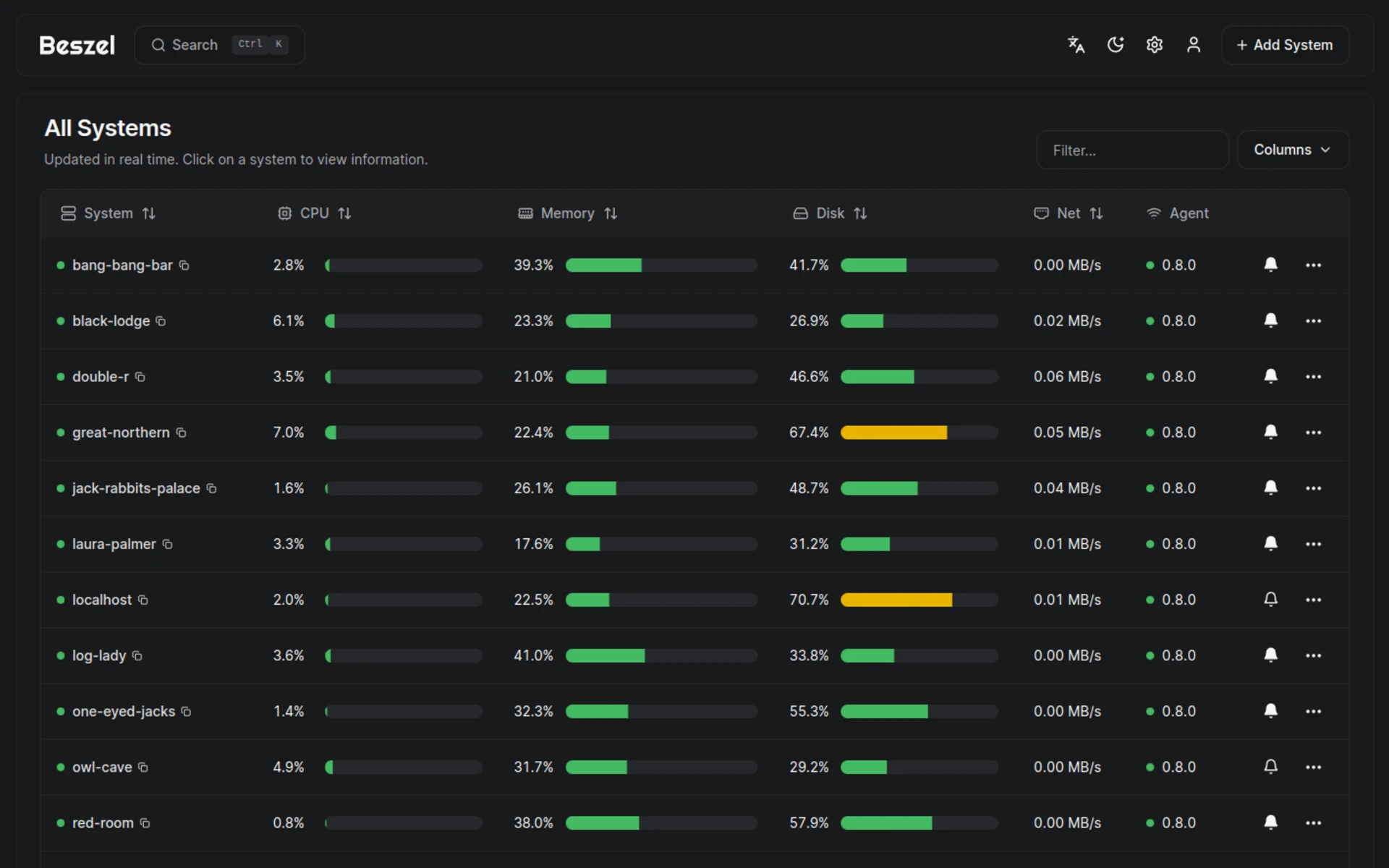
Task: Open alerts bell for jack-rabbits-palace
Action: pos(1270,488)
